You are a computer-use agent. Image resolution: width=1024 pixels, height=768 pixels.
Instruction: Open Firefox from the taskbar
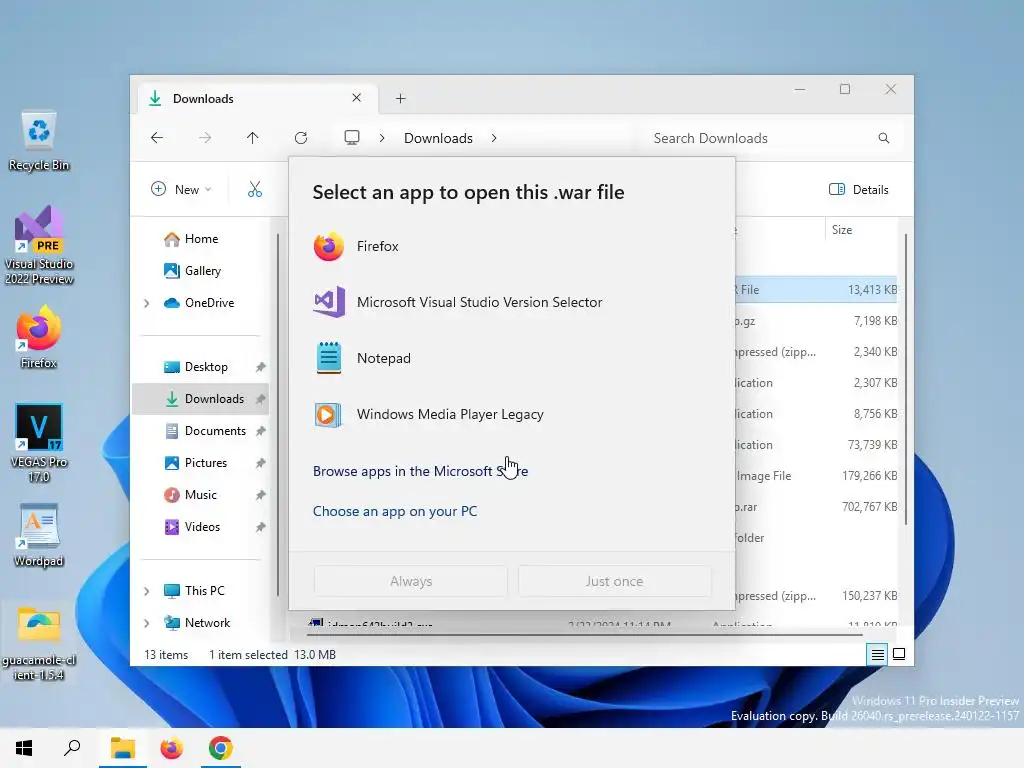tap(172, 748)
